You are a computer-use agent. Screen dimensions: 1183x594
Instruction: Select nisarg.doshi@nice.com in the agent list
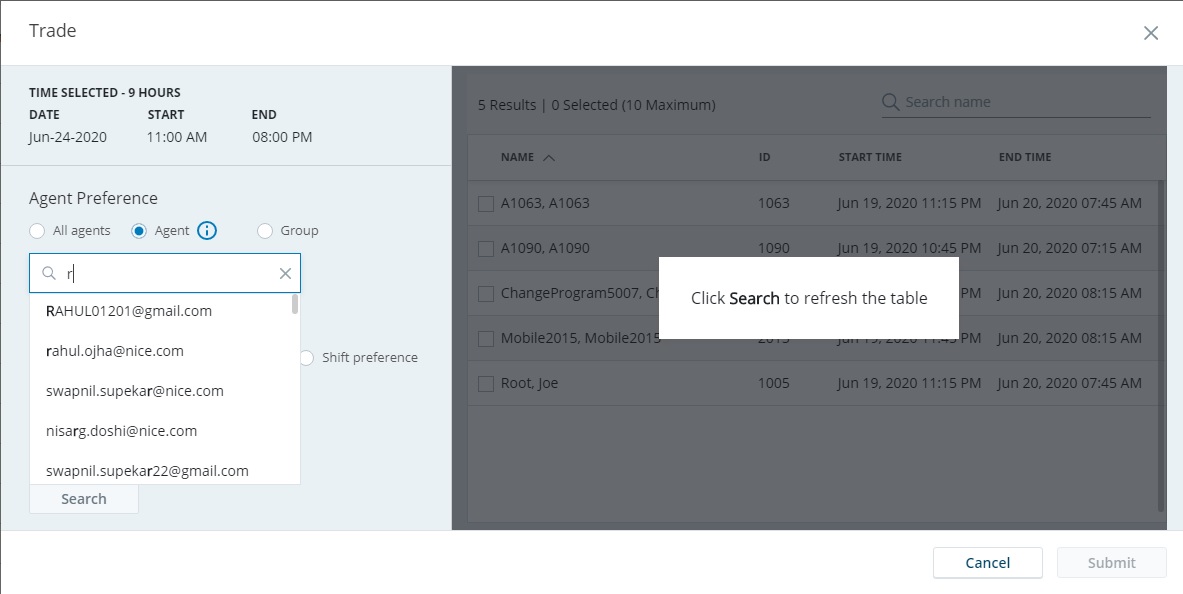tap(121, 431)
